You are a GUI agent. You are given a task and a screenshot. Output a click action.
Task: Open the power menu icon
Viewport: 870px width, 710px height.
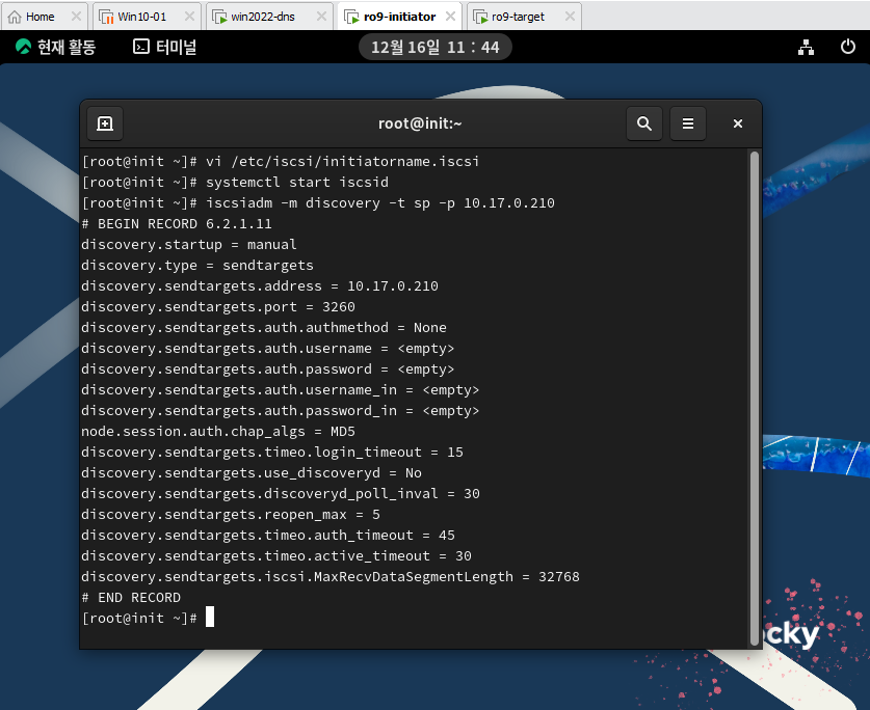(x=848, y=47)
